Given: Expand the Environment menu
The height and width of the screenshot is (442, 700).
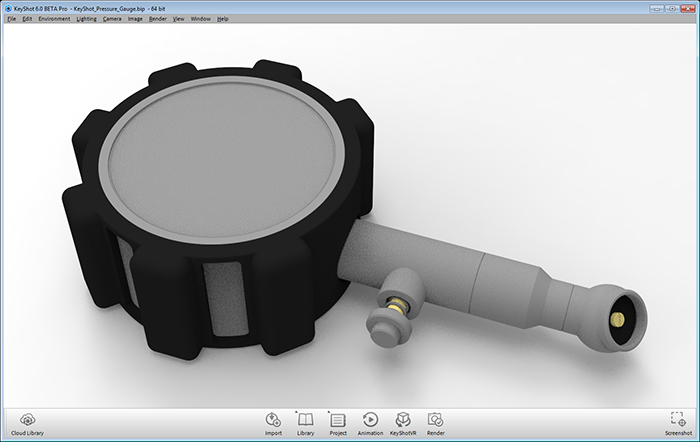Looking at the screenshot, I should pyautogui.click(x=54, y=19).
